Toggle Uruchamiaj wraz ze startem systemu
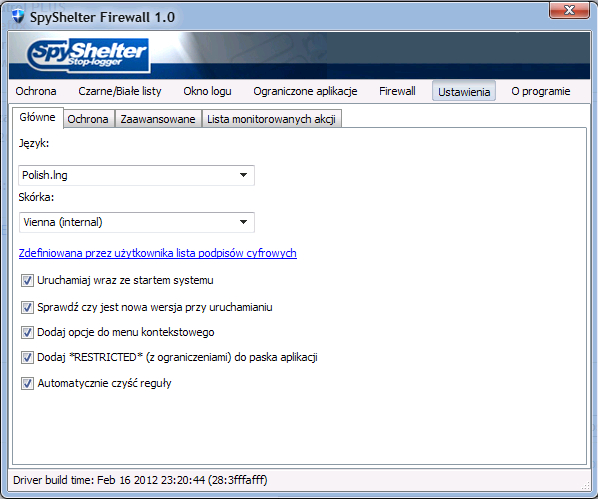Viewport: 598px width, 499px height. (27, 281)
